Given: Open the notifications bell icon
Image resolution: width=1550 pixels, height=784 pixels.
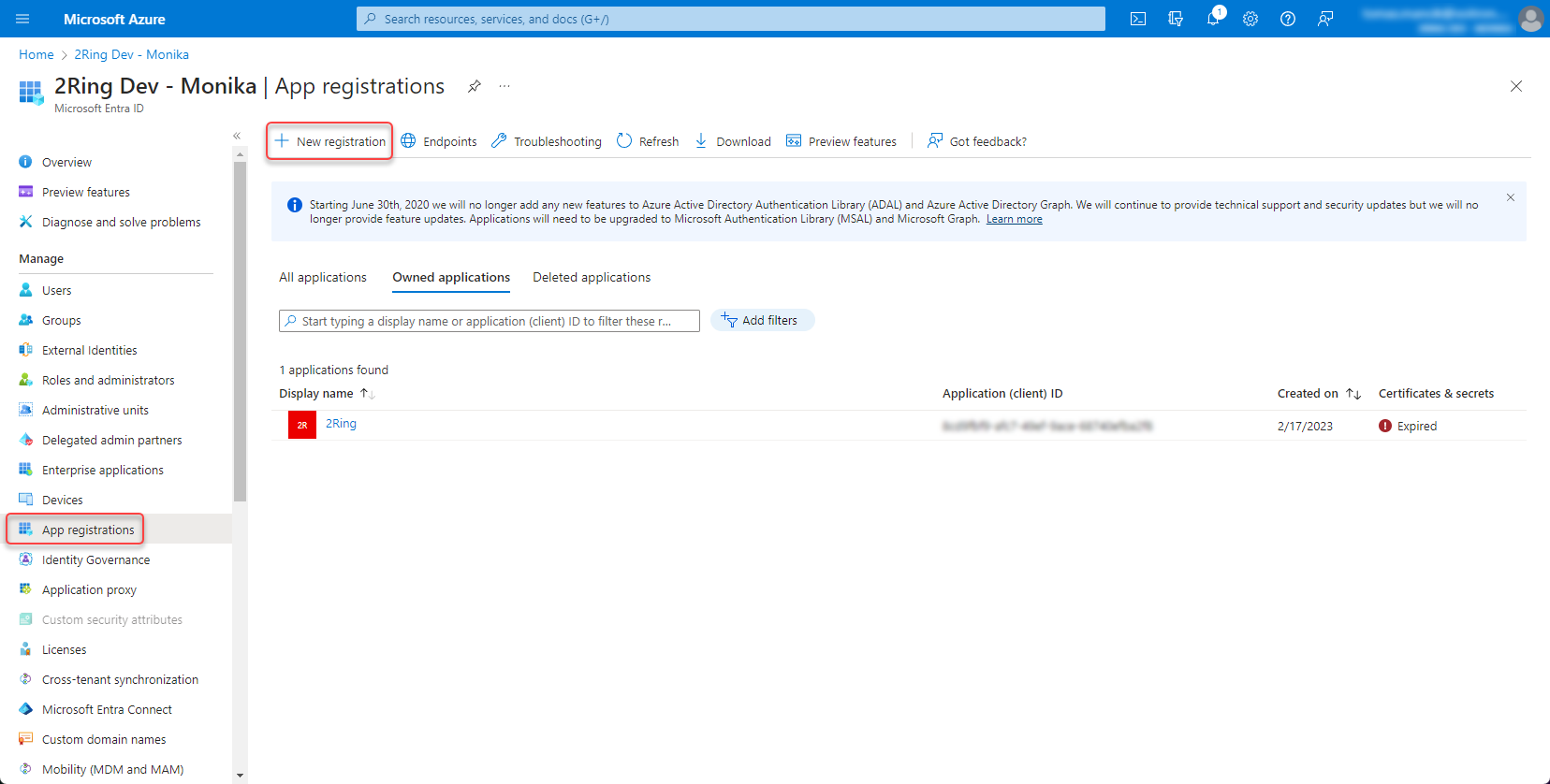Looking at the screenshot, I should 1213,19.
